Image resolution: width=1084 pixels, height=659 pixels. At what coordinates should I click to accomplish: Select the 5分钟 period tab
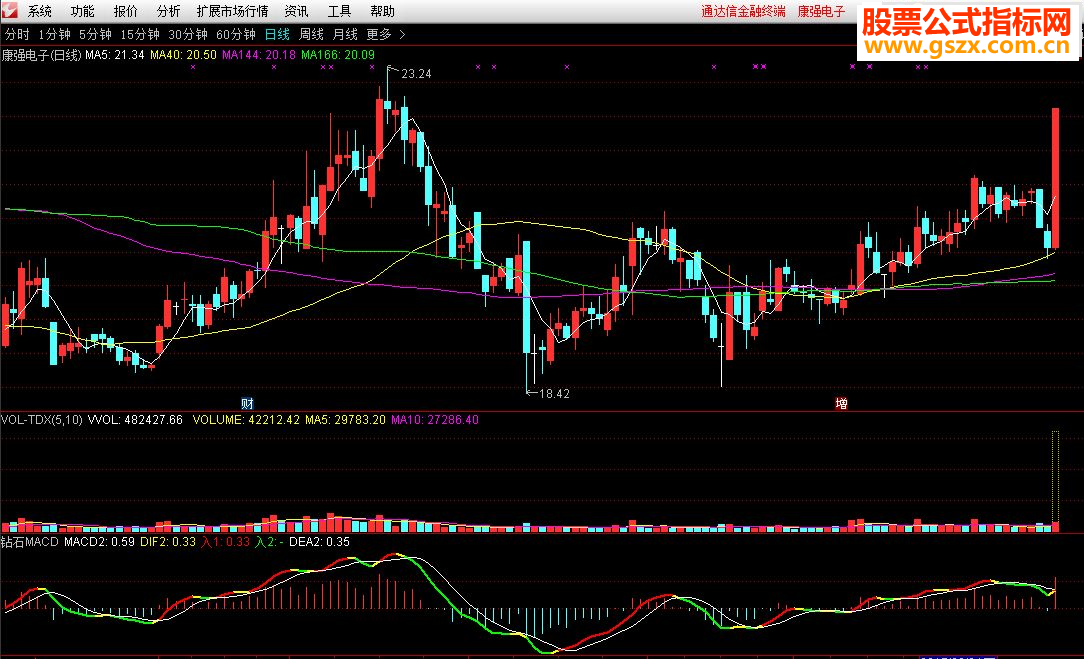pos(95,35)
